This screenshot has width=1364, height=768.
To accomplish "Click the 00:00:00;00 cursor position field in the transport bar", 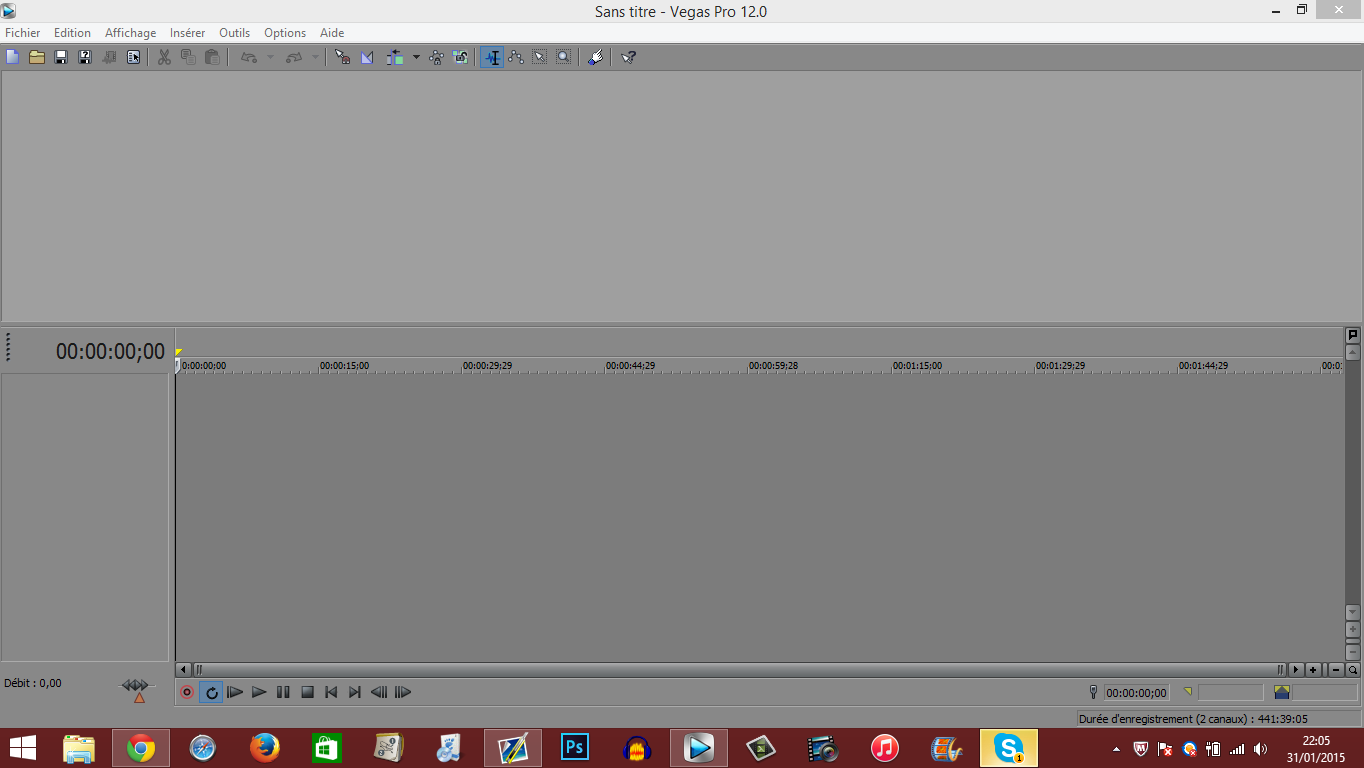I will (x=1136, y=692).
